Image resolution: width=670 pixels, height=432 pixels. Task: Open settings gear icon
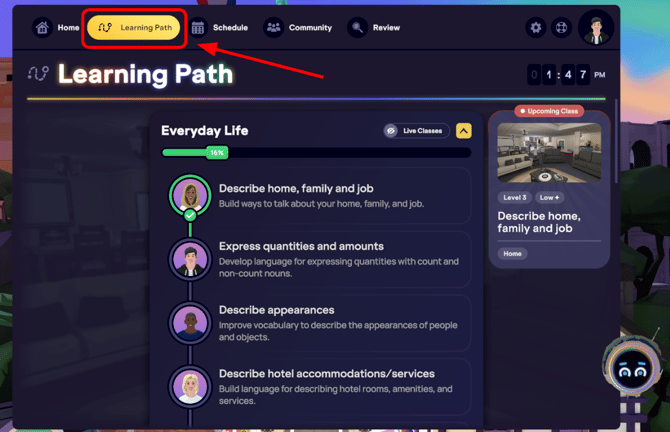pyautogui.click(x=536, y=28)
